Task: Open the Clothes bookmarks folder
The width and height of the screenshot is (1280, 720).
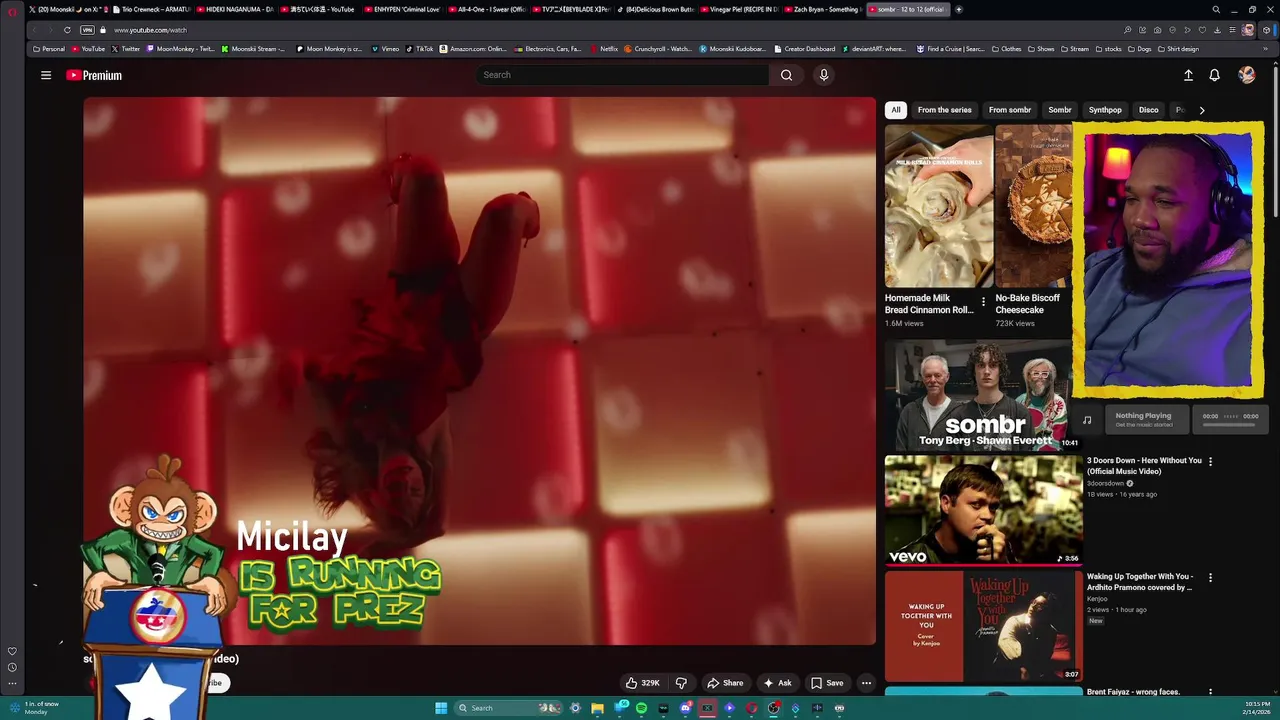Action: (1006, 49)
